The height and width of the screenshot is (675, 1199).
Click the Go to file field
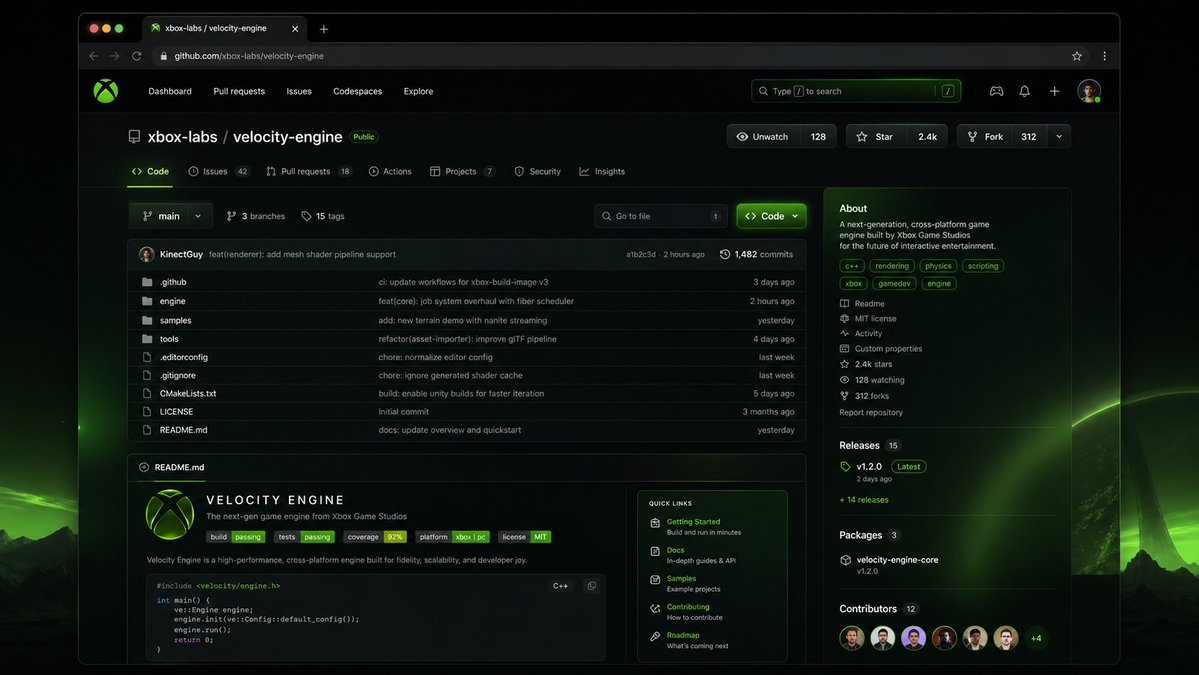[x=661, y=216]
